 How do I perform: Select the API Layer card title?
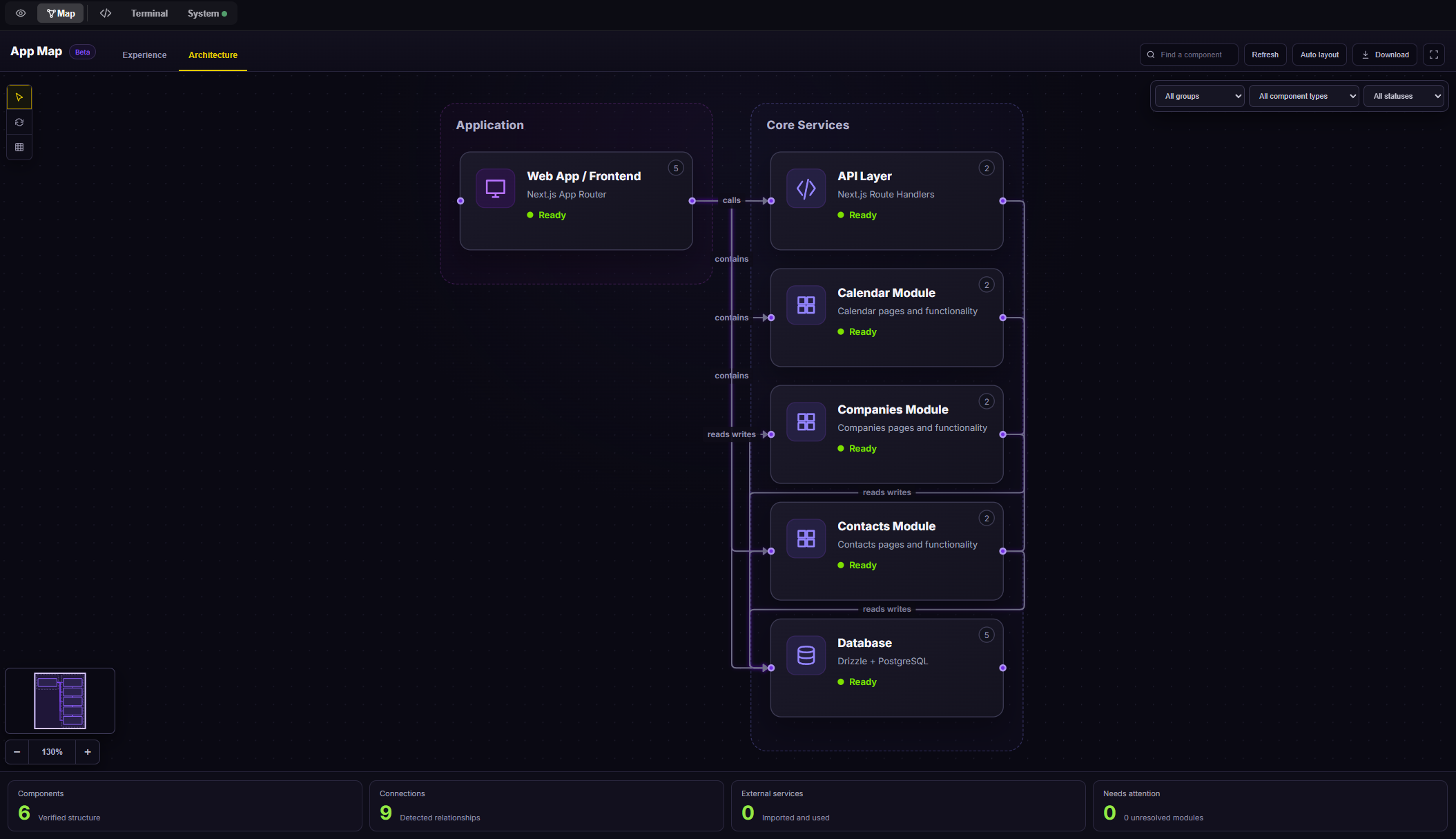click(864, 176)
